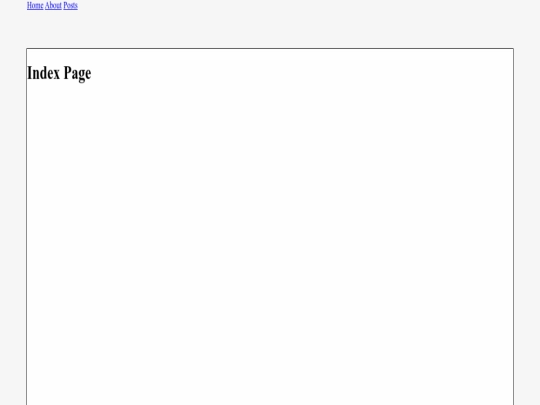540x405 pixels.
Task: Click the Index Page heading
Action: (59, 73)
